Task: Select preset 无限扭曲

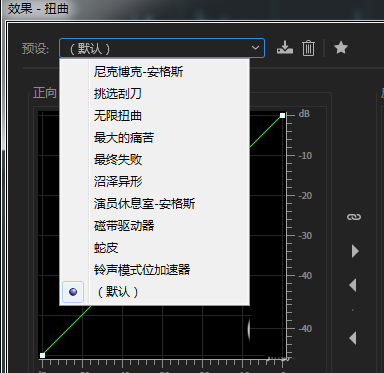Action: point(154,115)
